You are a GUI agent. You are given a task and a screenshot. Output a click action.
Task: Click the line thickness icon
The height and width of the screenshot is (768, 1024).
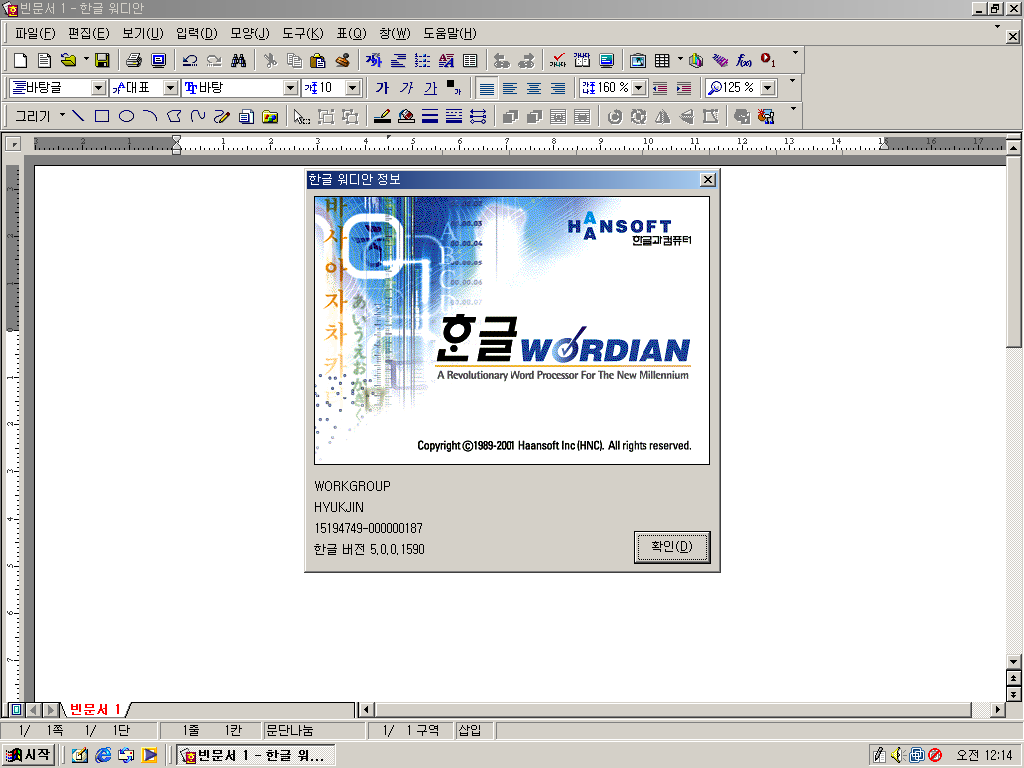(x=430, y=116)
